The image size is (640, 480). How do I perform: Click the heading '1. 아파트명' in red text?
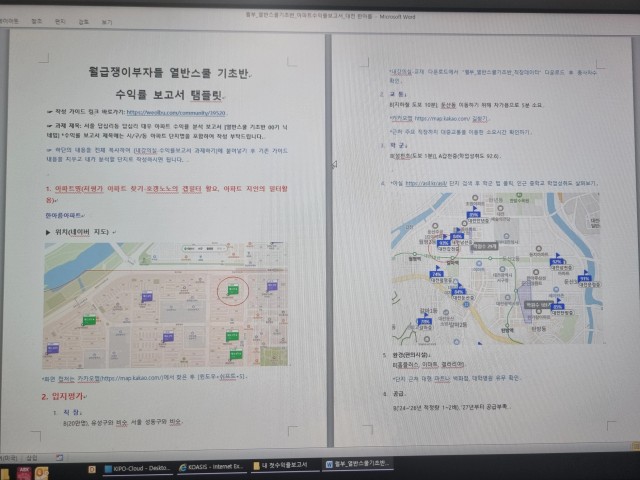tap(167, 194)
